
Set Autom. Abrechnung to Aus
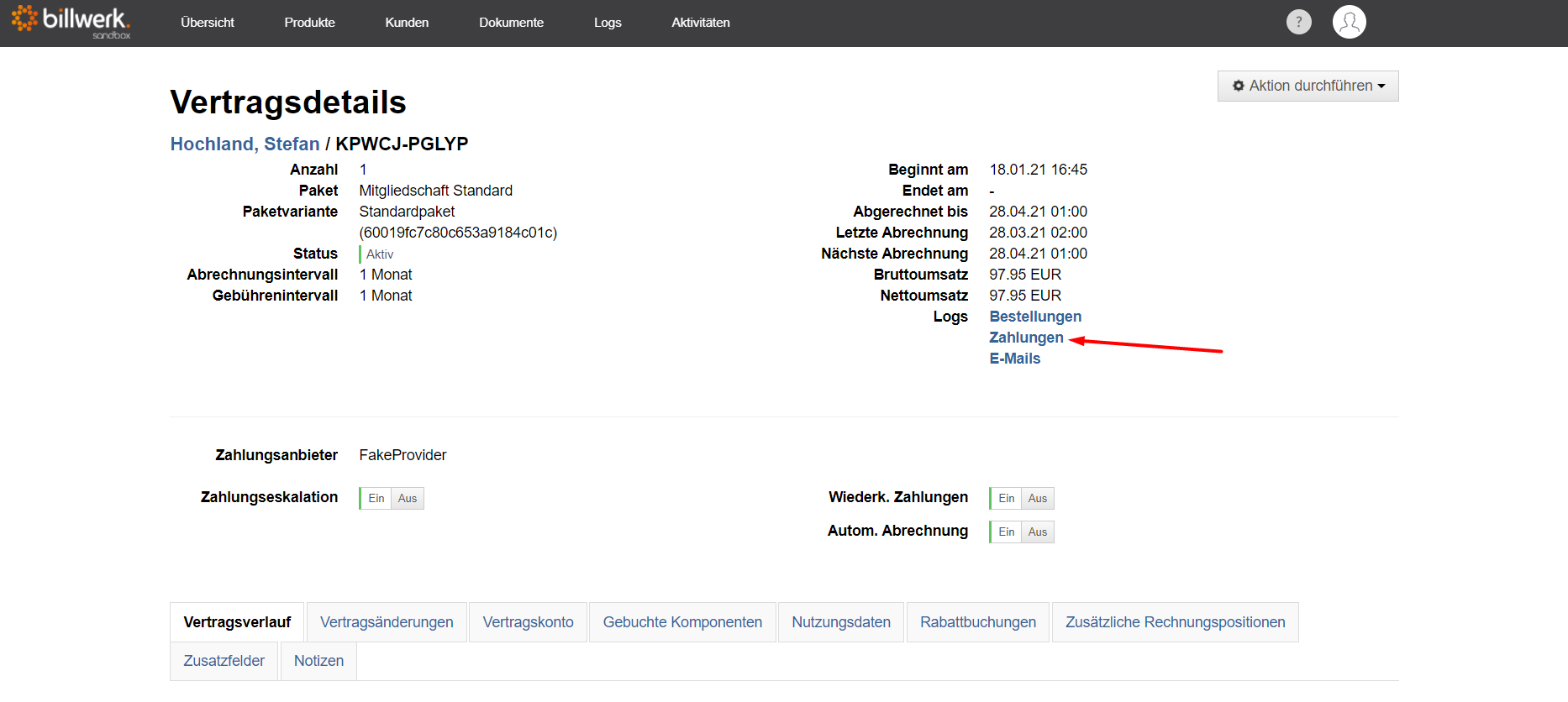click(x=1038, y=532)
